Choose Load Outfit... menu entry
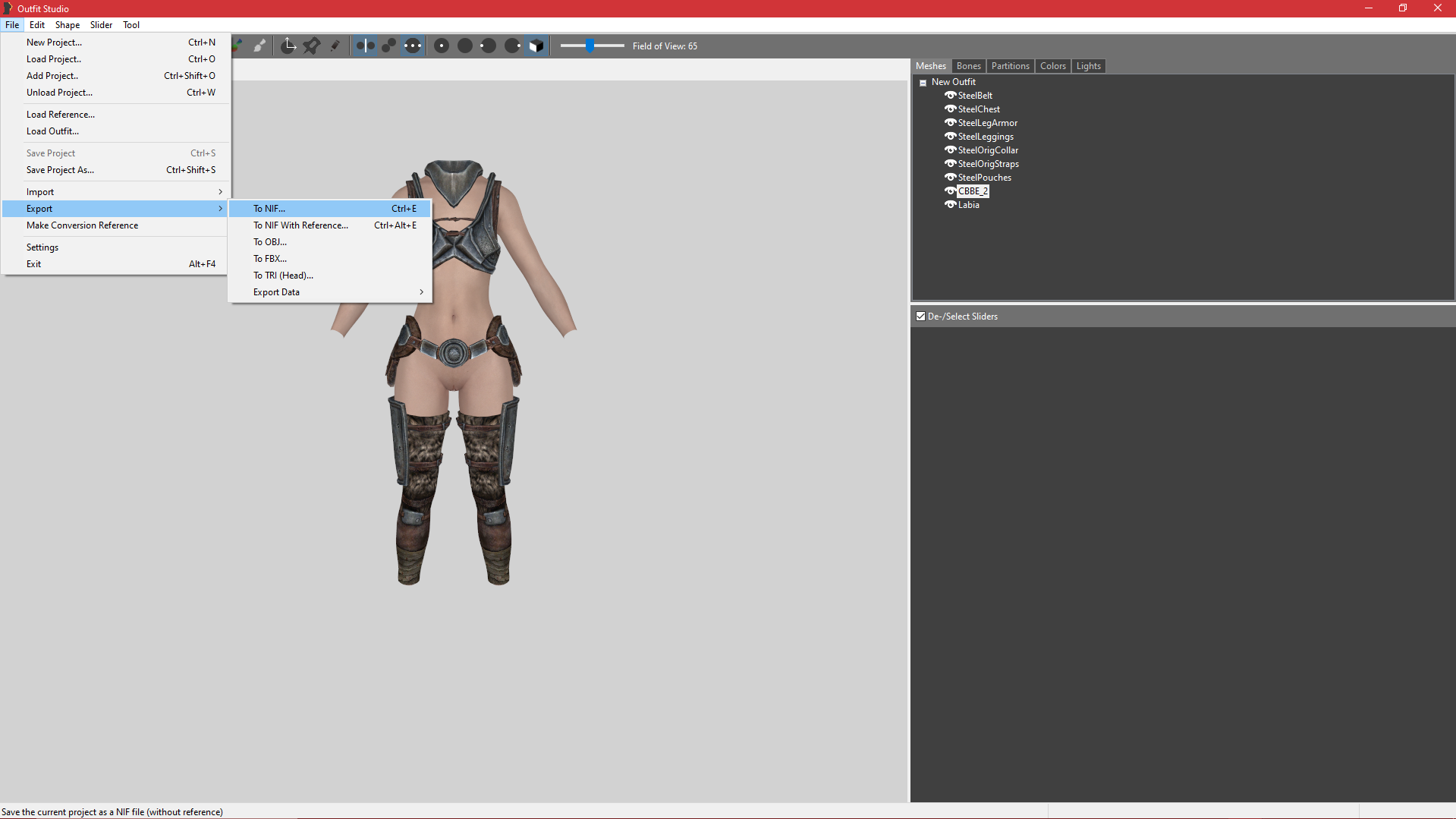1456x819 pixels. [115, 131]
